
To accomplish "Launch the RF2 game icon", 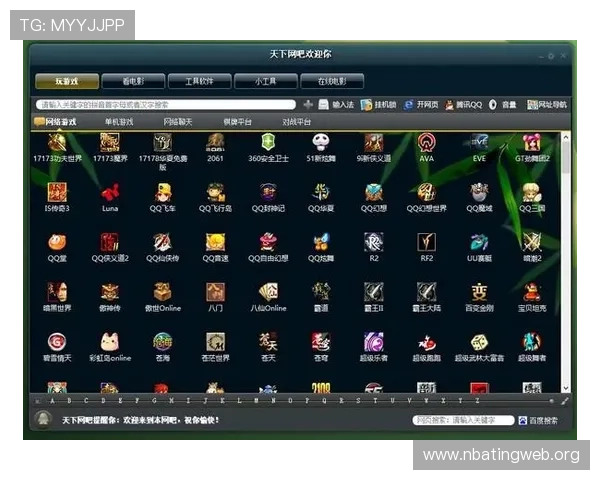I will coord(427,247).
